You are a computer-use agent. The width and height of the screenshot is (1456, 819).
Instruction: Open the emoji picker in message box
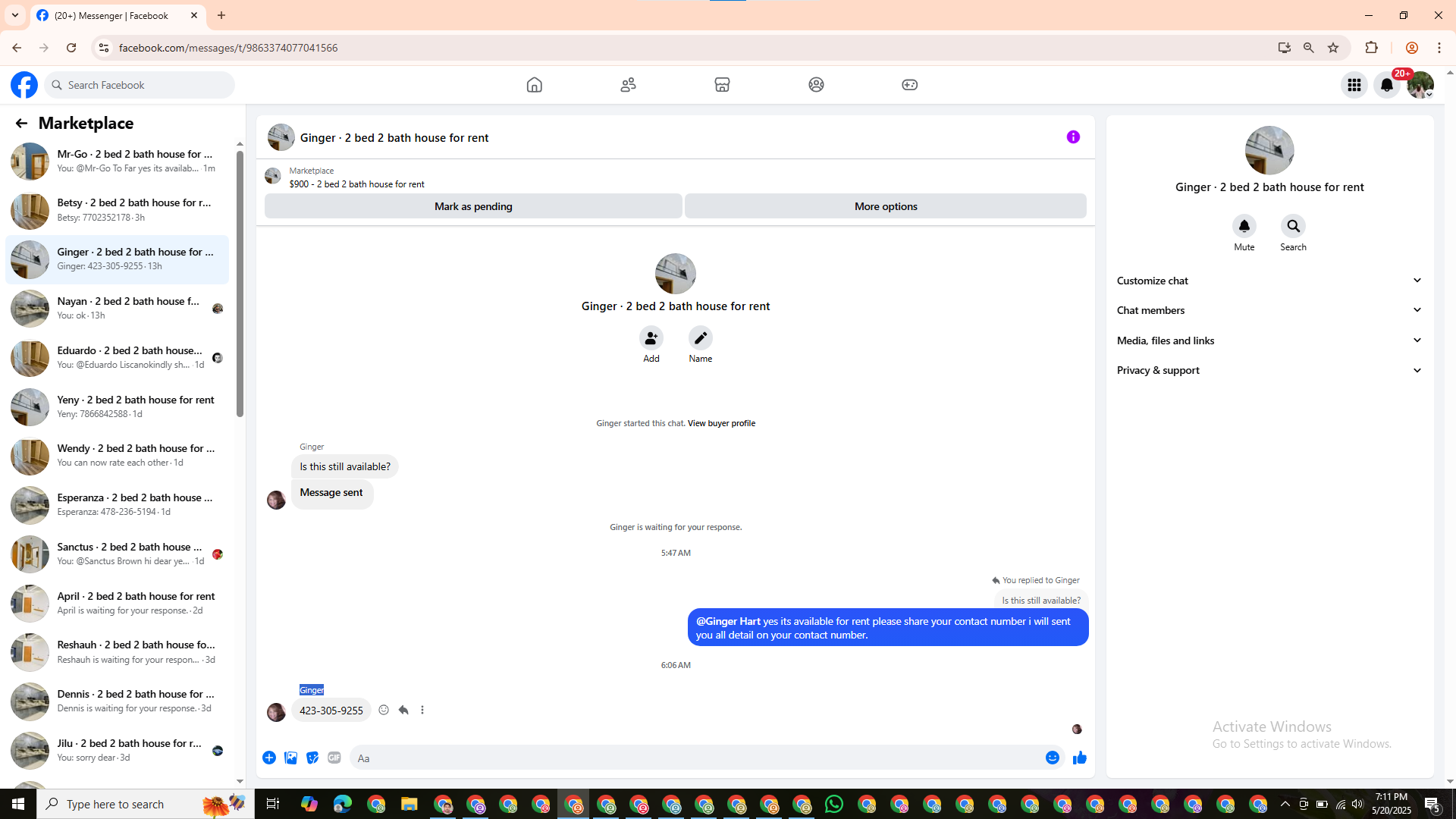(x=1052, y=758)
